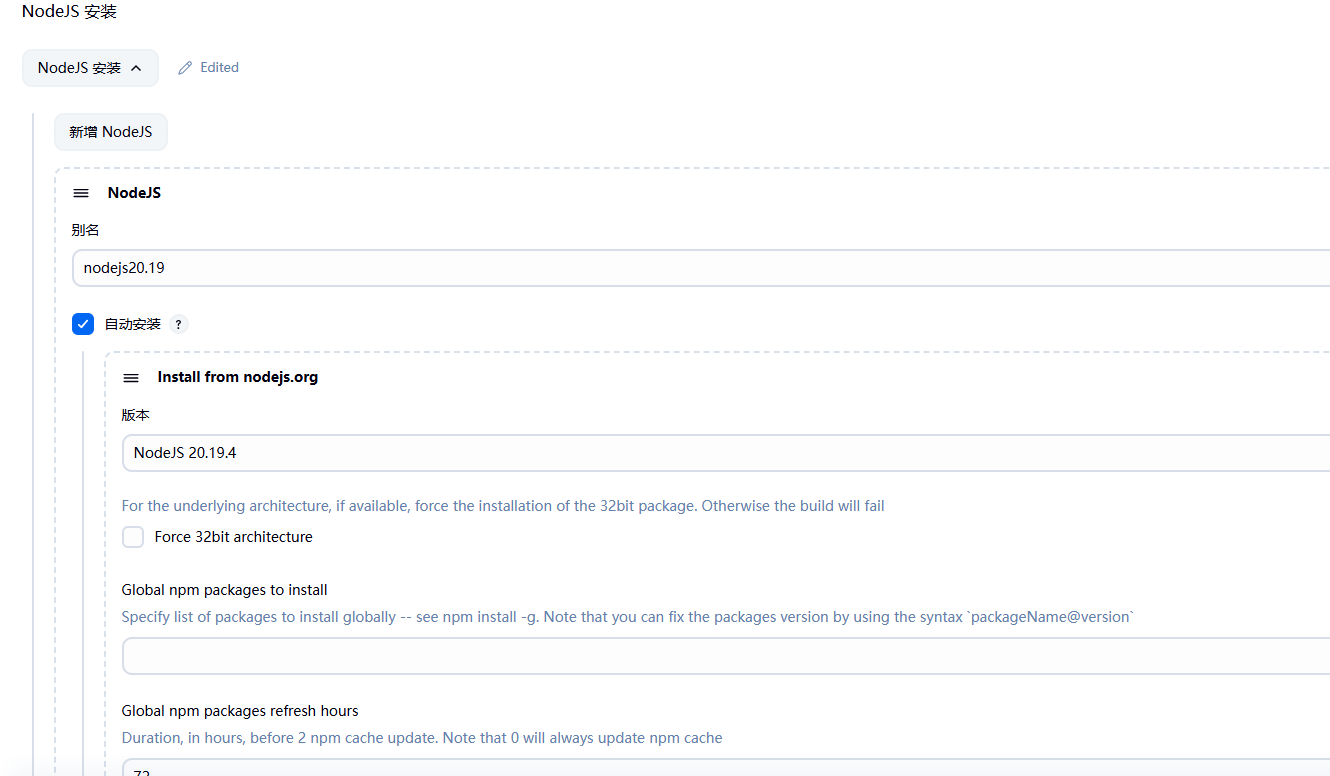Click into Global npm packages to install field
1330x776 pixels.
tap(726, 656)
